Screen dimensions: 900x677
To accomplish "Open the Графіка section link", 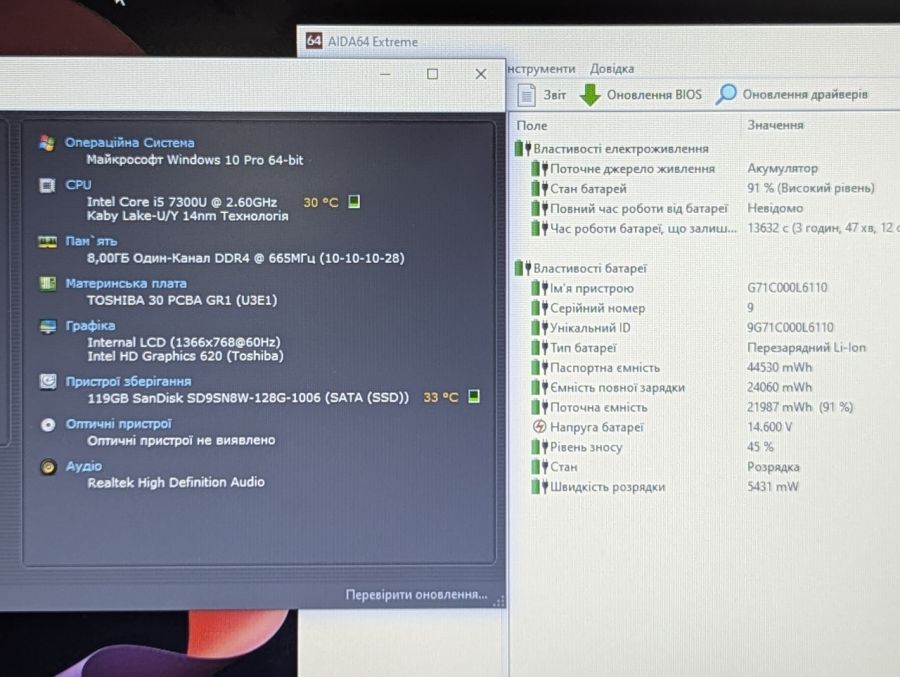I will coord(90,326).
